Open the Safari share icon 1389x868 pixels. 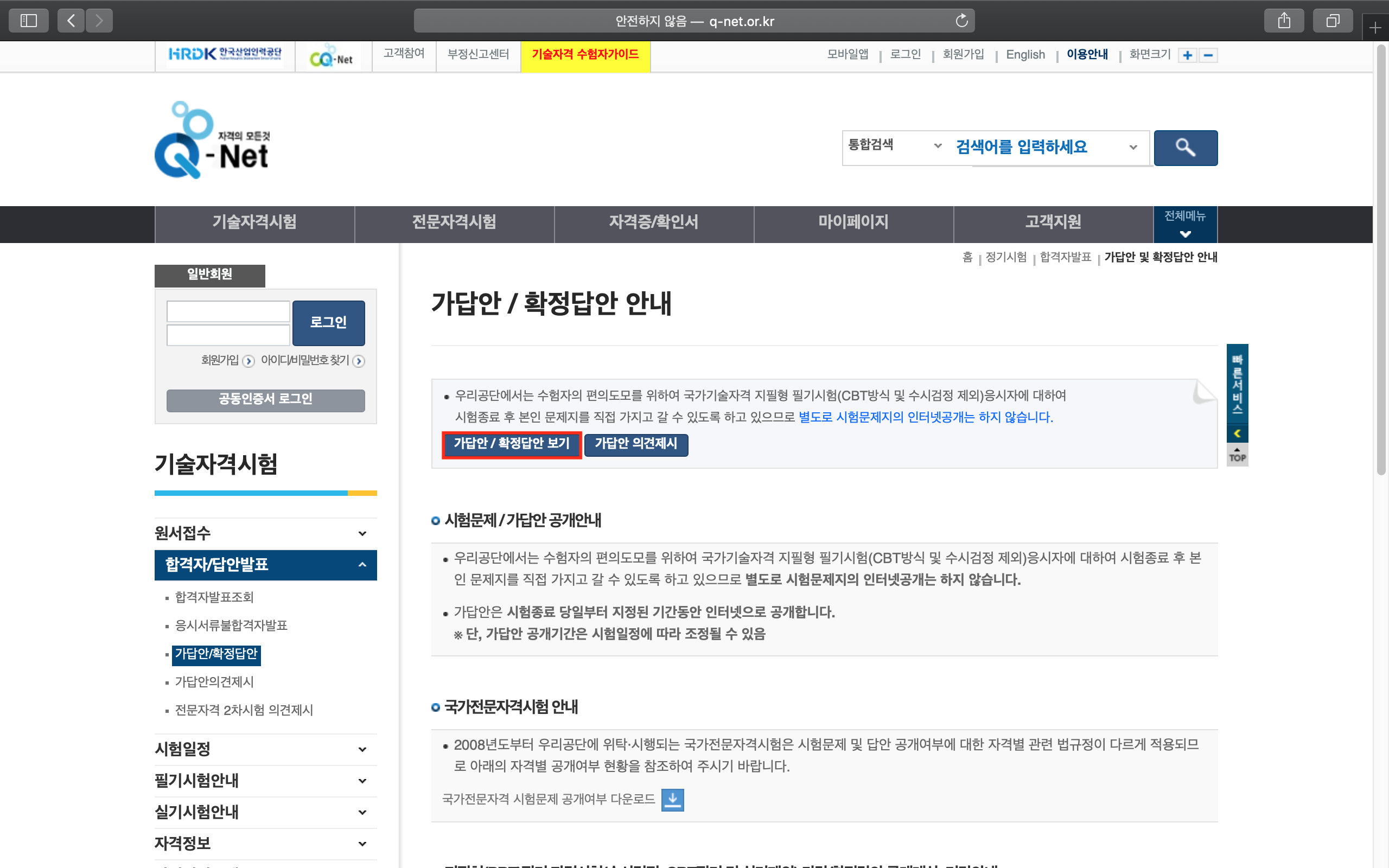point(1284,21)
